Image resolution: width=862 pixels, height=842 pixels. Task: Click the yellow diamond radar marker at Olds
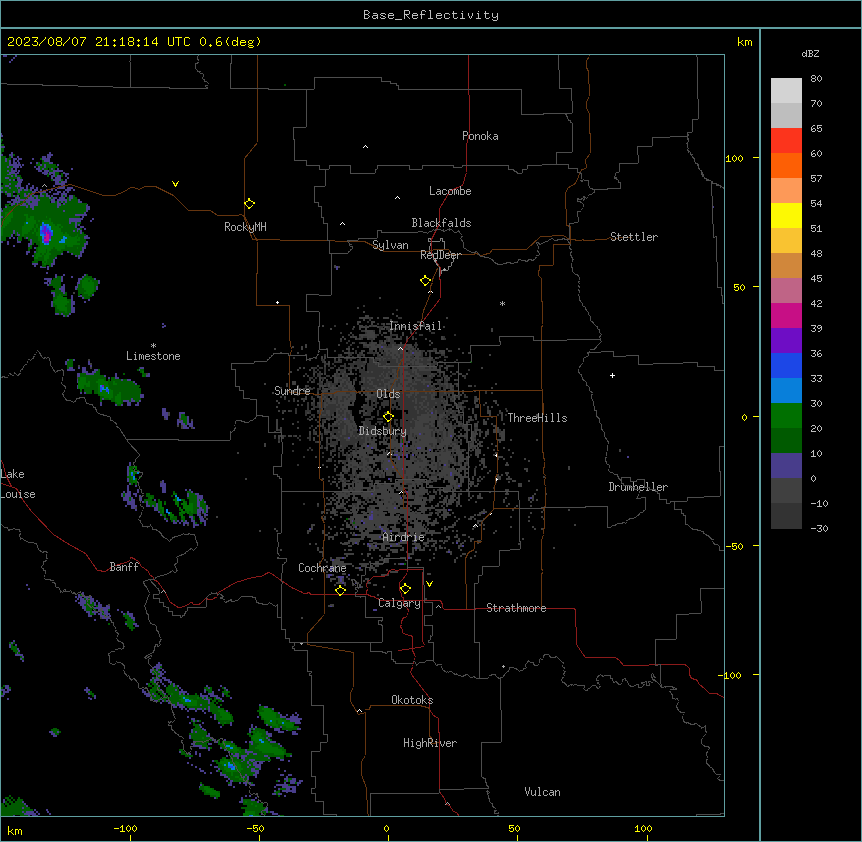[389, 417]
